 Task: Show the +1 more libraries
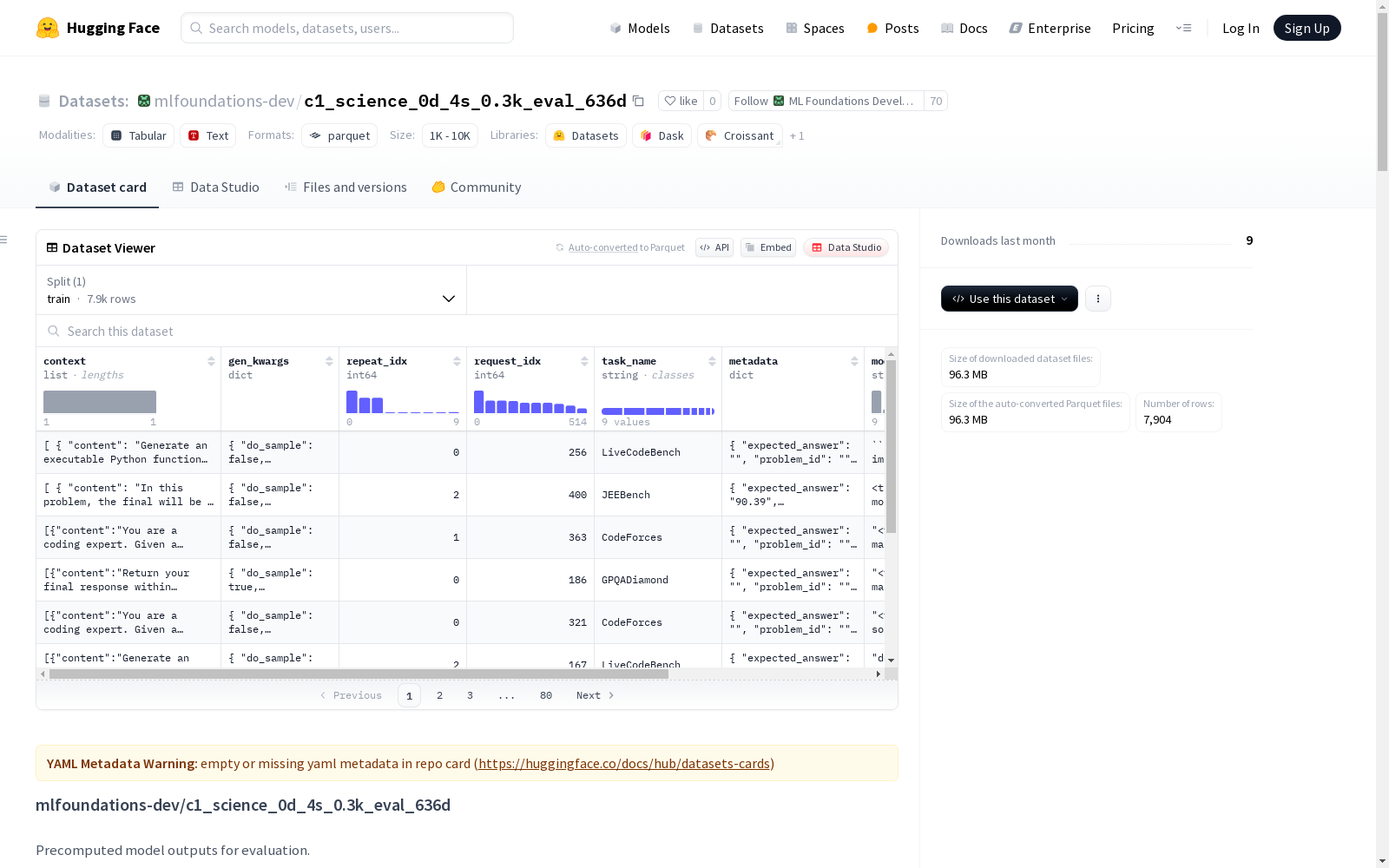(x=797, y=136)
